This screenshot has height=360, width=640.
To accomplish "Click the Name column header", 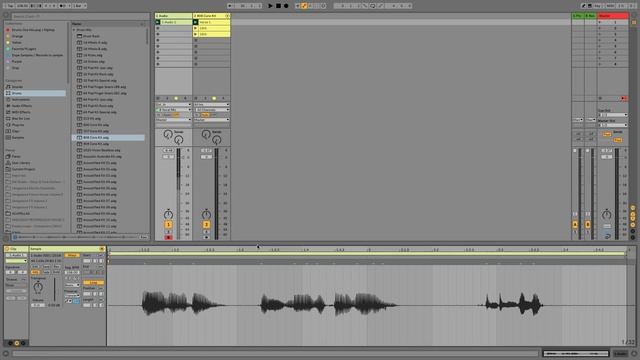I will (106, 24).
